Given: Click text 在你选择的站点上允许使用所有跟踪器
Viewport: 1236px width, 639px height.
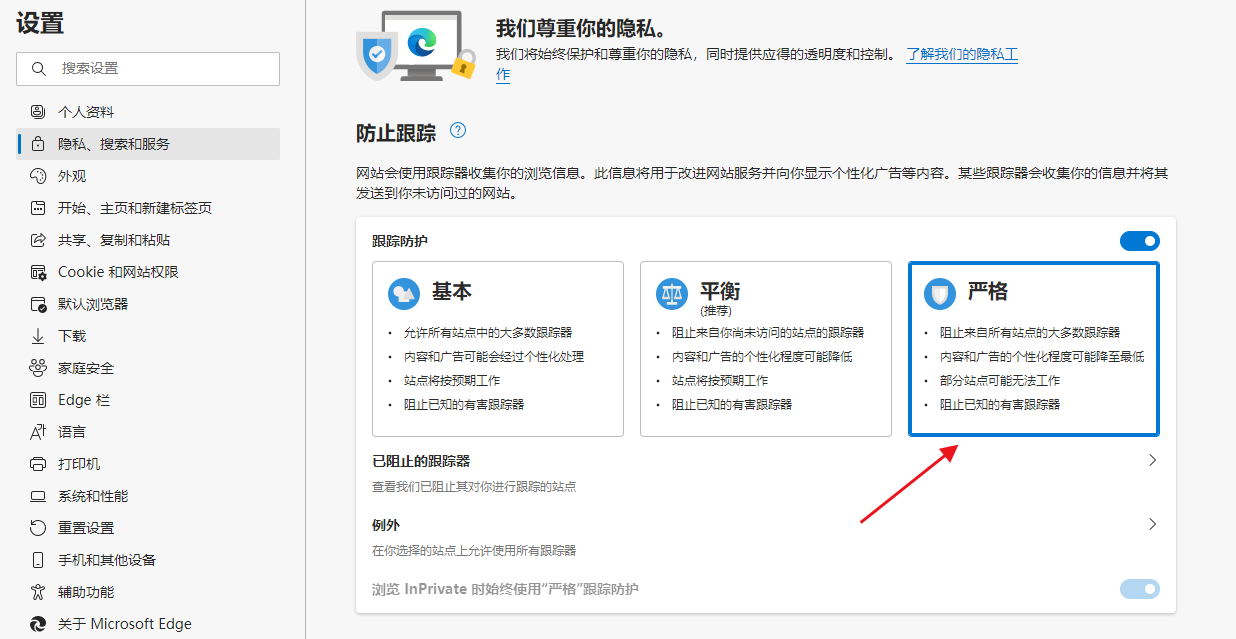Looking at the screenshot, I should [x=474, y=551].
